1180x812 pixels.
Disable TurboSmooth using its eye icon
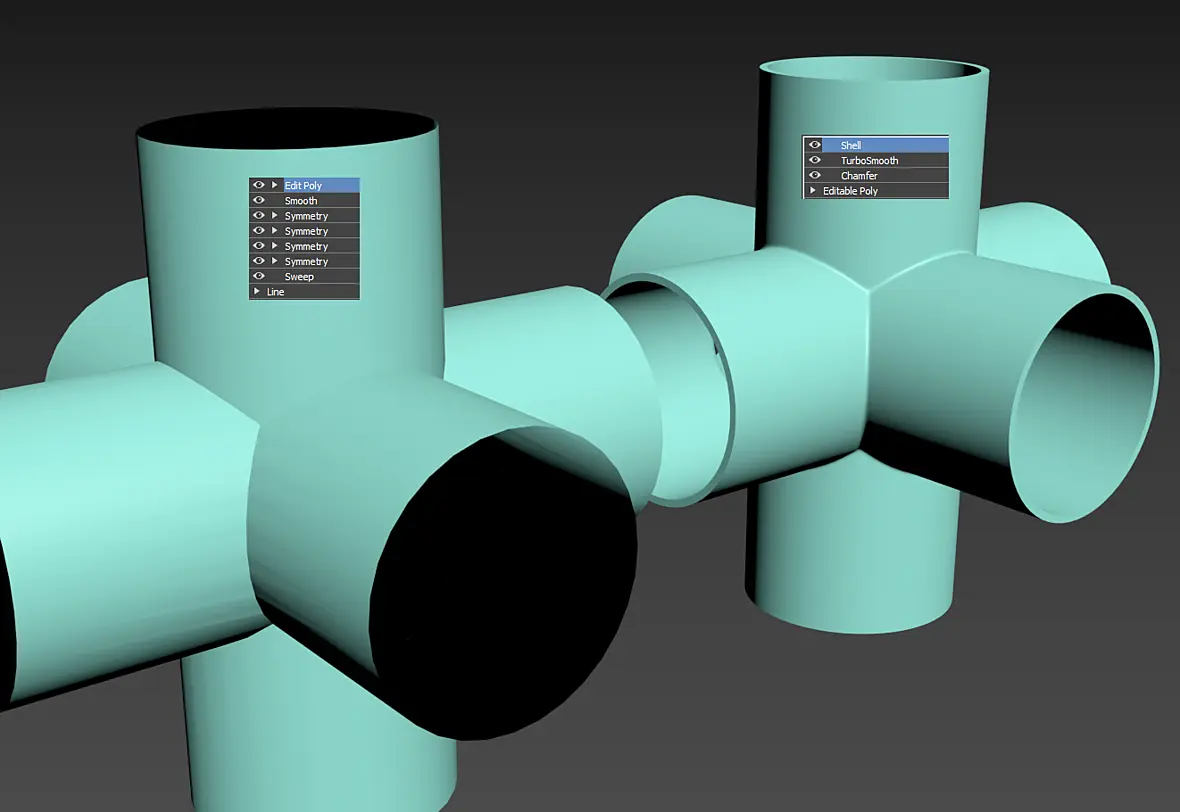pos(814,160)
